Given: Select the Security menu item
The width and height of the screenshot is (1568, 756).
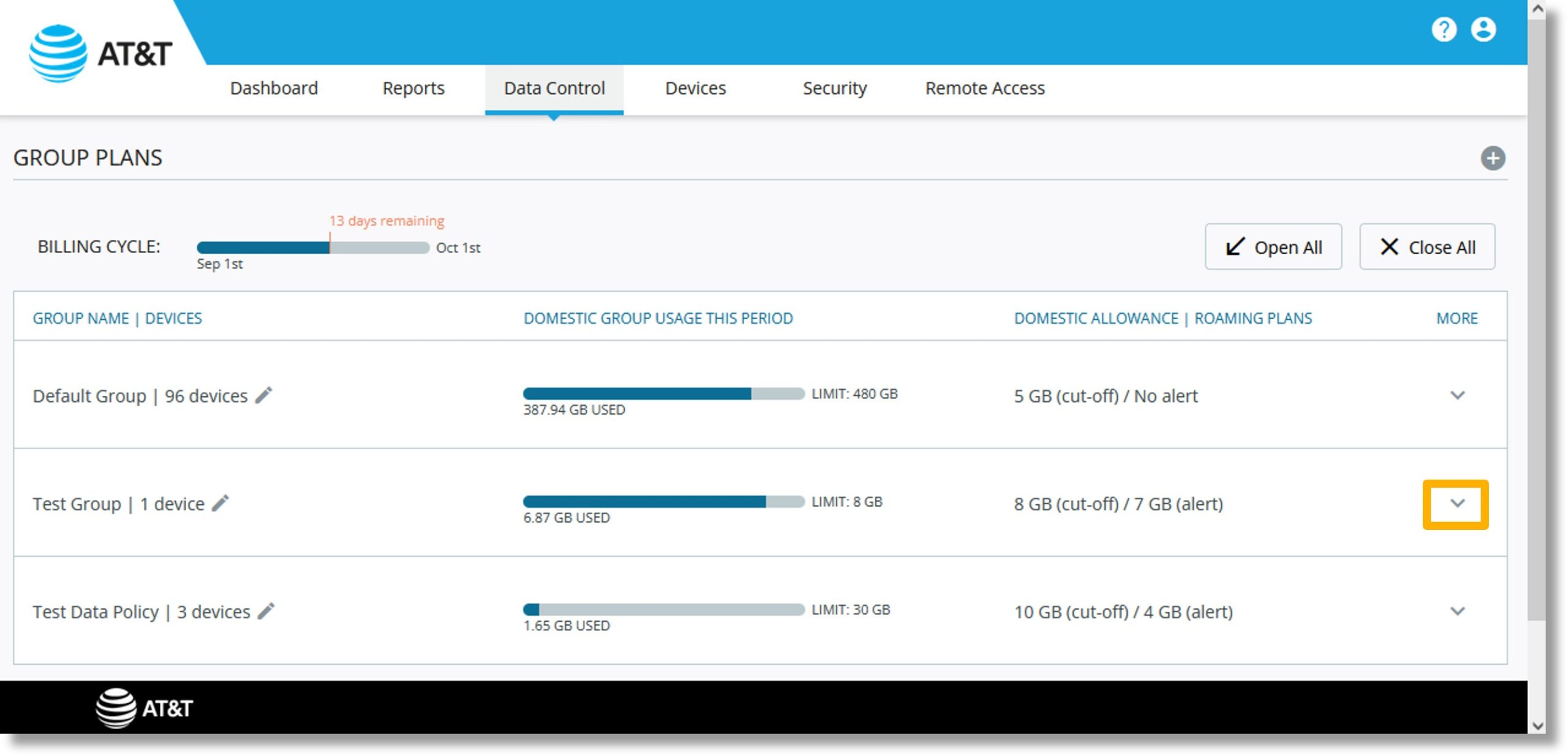Looking at the screenshot, I should pyautogui.click(x=834, y=88).
